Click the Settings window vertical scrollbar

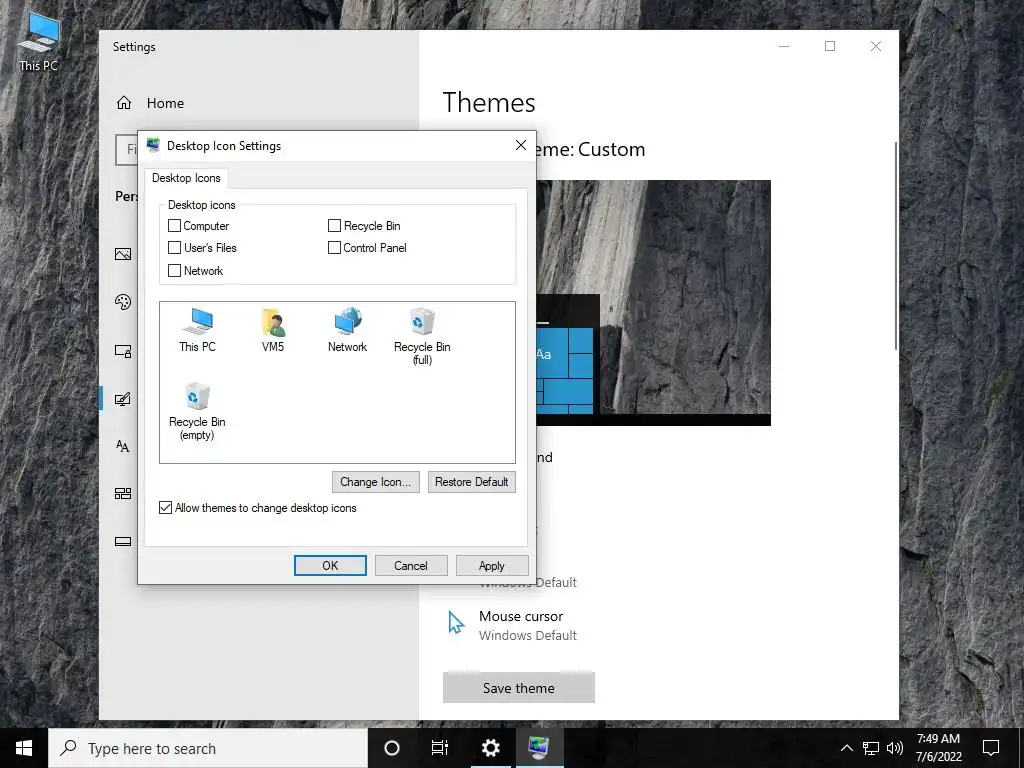click(x=896, y=246)
